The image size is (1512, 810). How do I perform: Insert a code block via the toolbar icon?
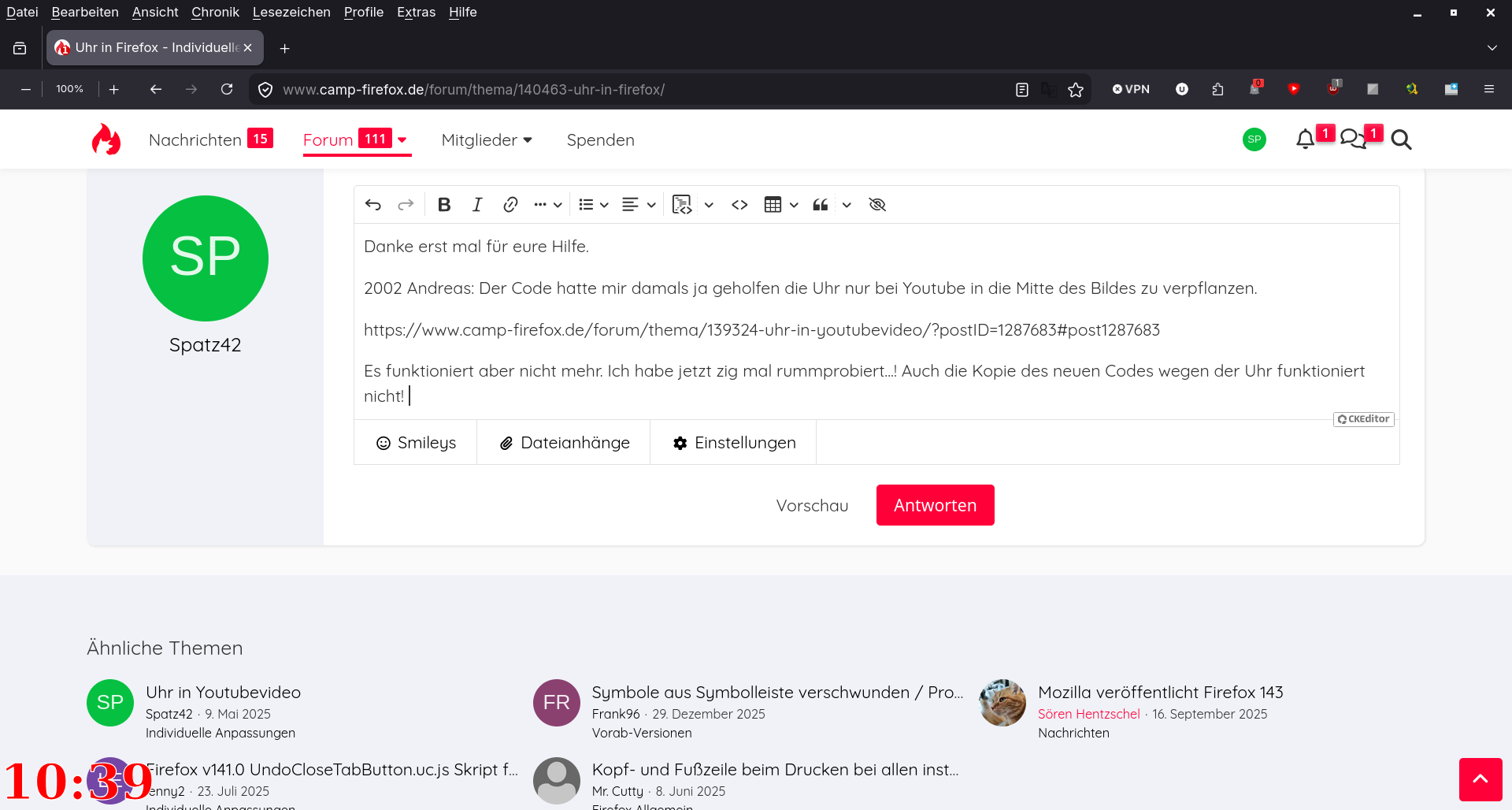pyautogui.click(x=682, y=205)
